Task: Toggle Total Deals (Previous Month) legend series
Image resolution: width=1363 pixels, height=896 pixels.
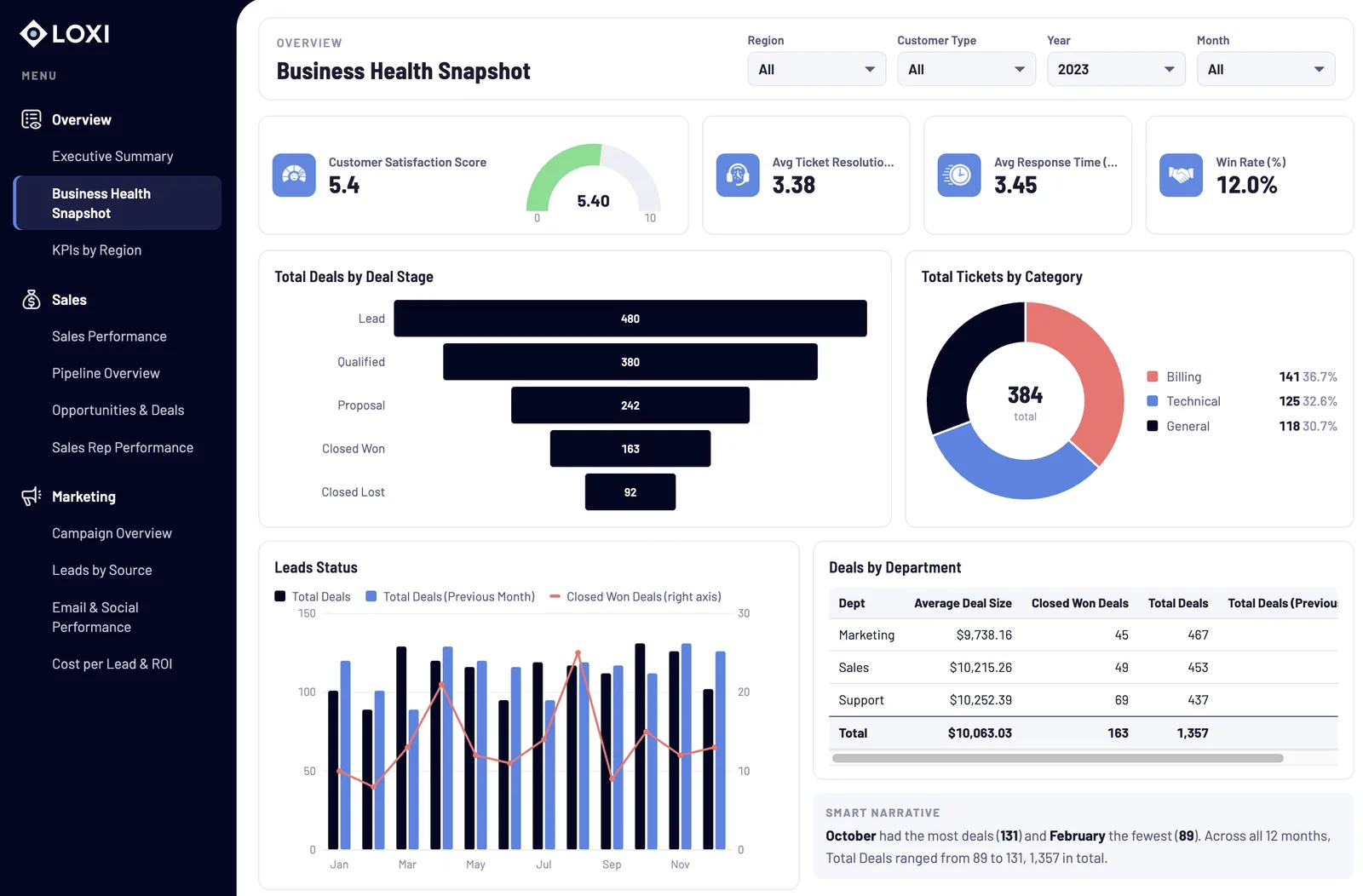Action: point(451,597)
